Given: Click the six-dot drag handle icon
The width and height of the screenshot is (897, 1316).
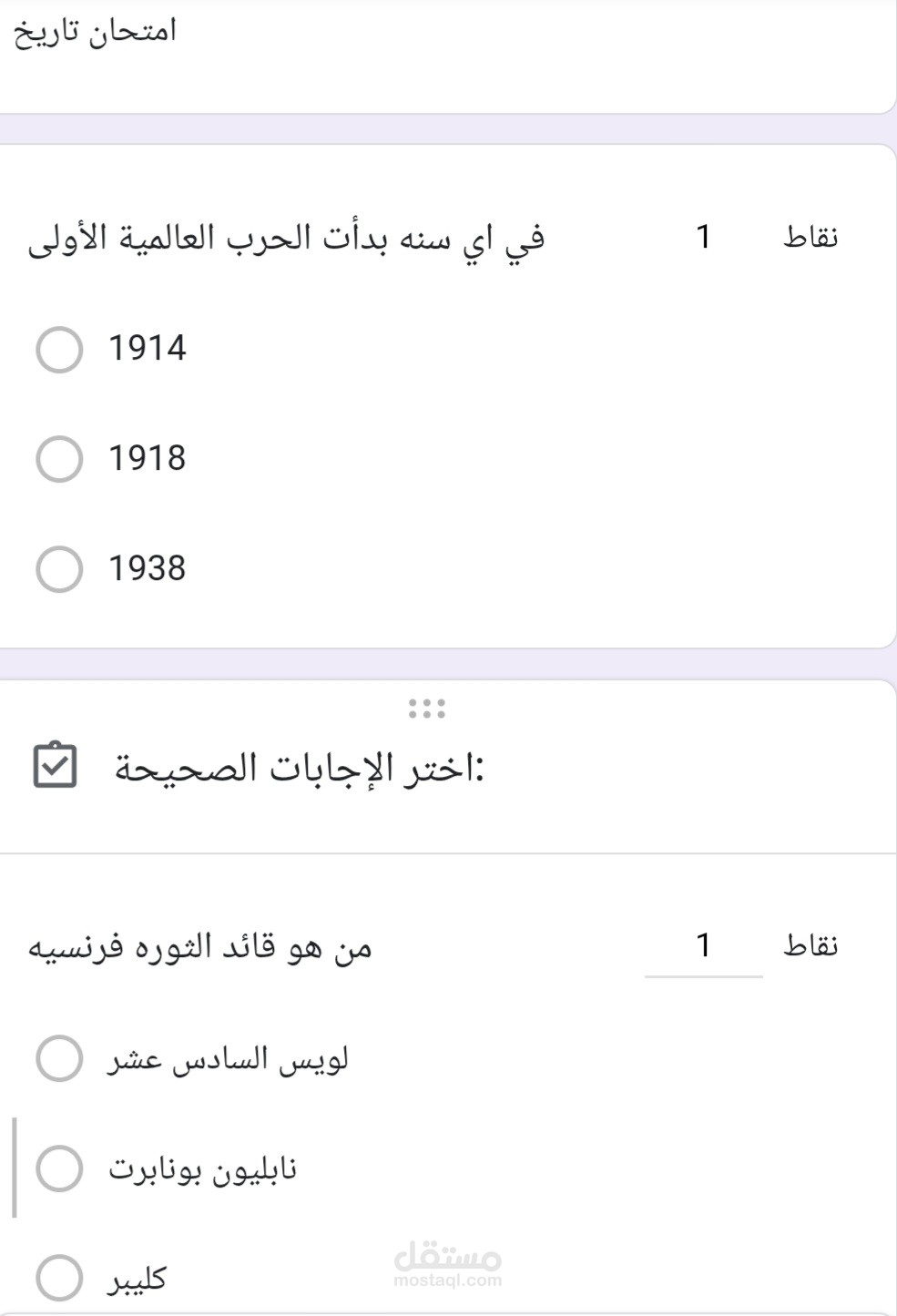Looking at the screenshot, I should click(x=427, y=709).
